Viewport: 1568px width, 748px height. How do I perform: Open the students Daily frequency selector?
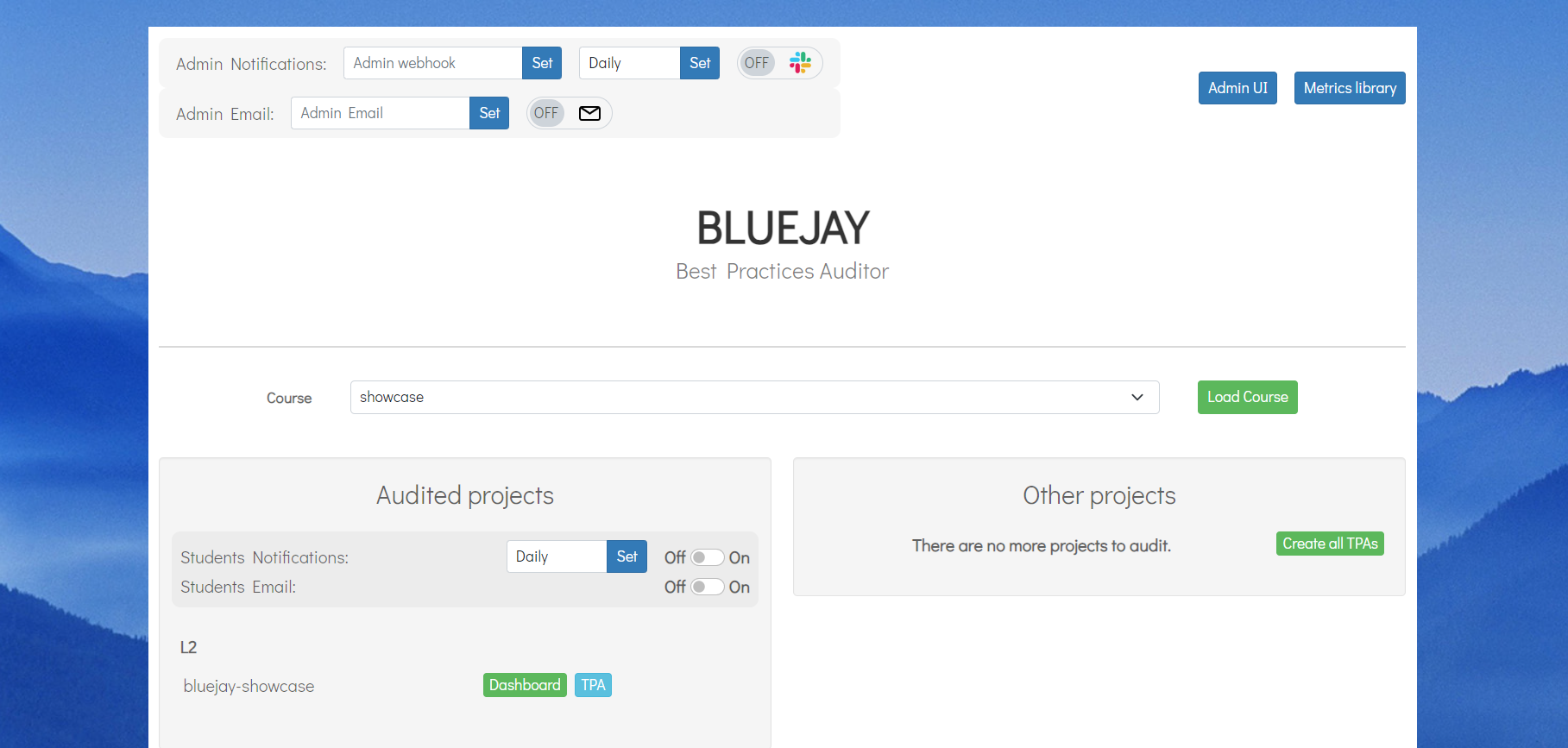click(x=557, y=556)
